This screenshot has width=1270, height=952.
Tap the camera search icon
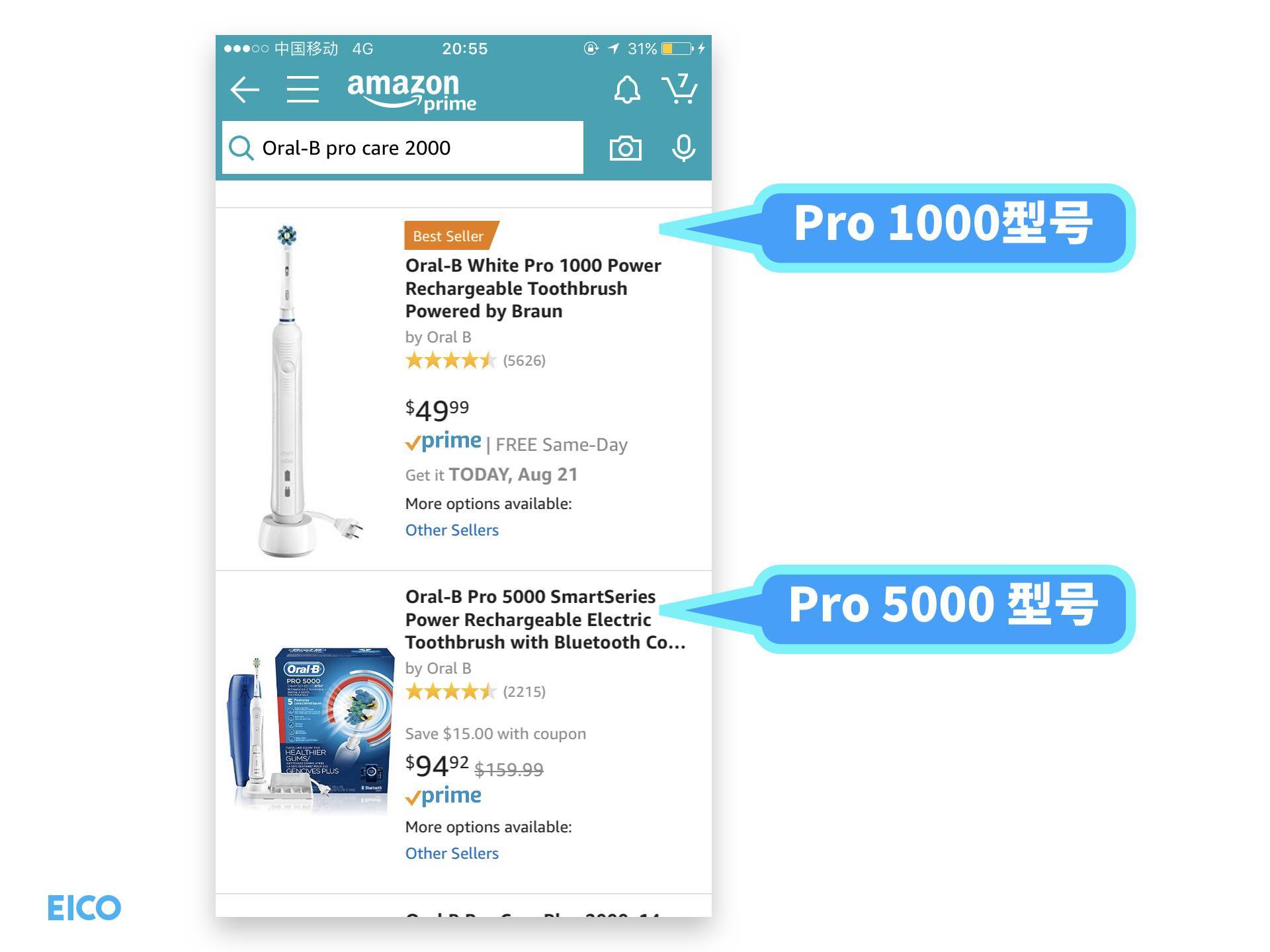tap(625, 148)
